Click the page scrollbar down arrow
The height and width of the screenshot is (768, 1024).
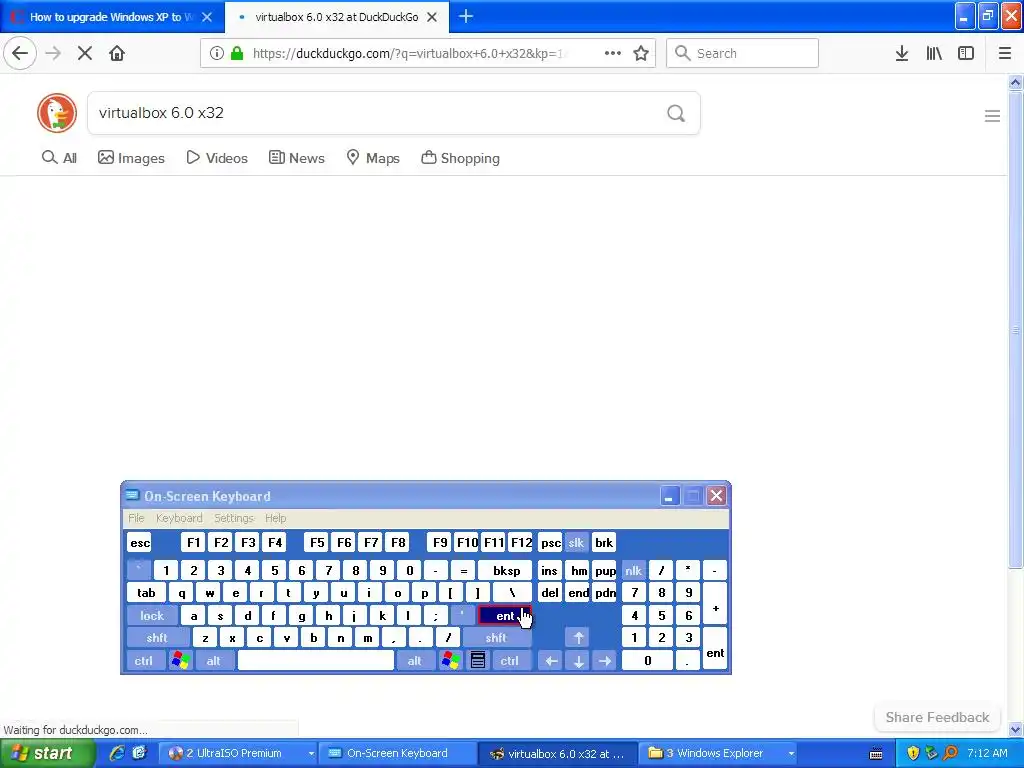point(1016,729)
